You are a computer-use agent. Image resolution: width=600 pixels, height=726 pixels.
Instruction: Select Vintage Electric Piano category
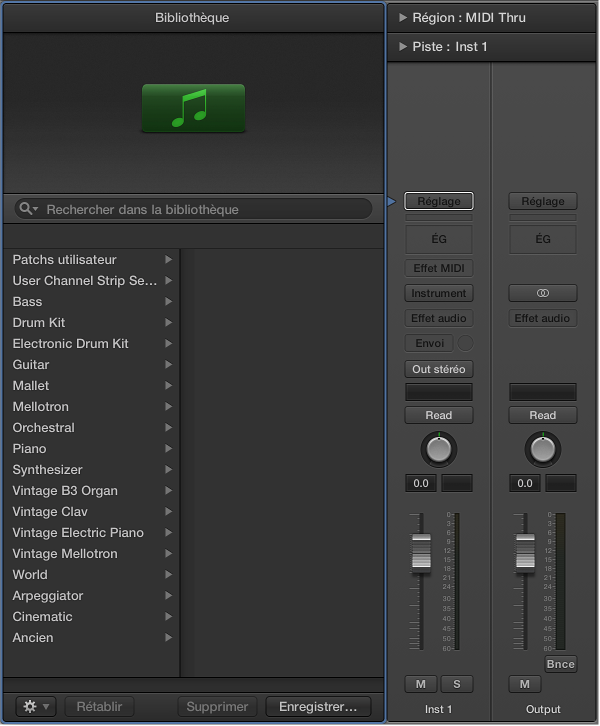92,532
